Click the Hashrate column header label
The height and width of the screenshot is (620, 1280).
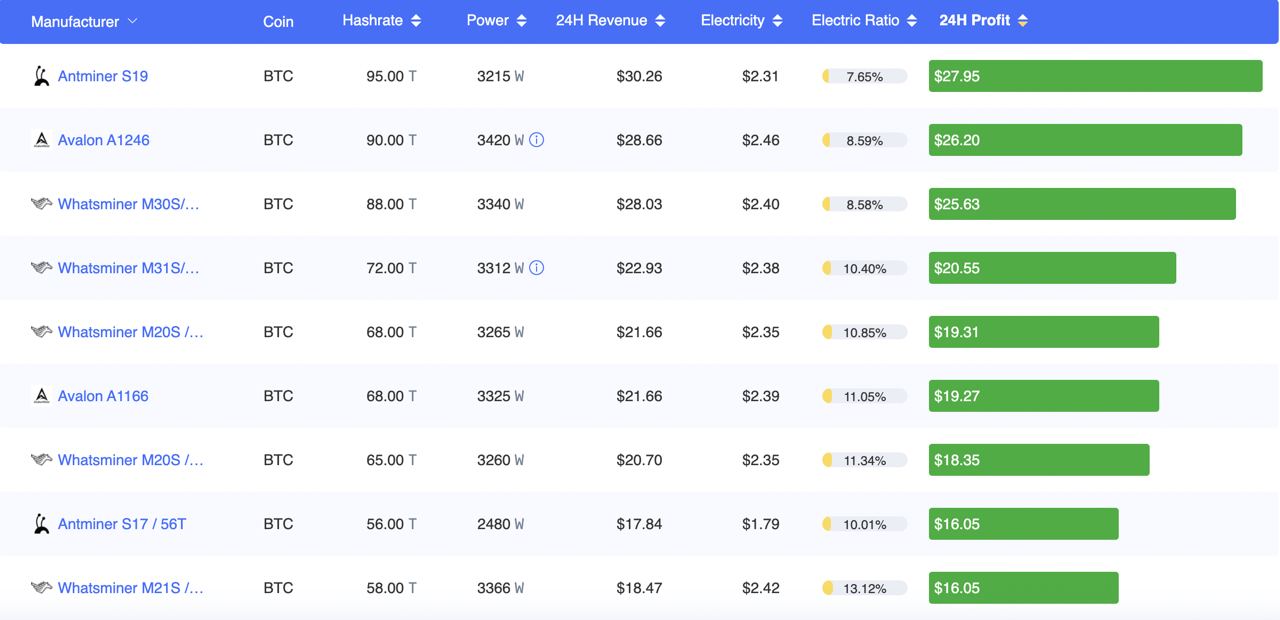click(x=372, y=20)
